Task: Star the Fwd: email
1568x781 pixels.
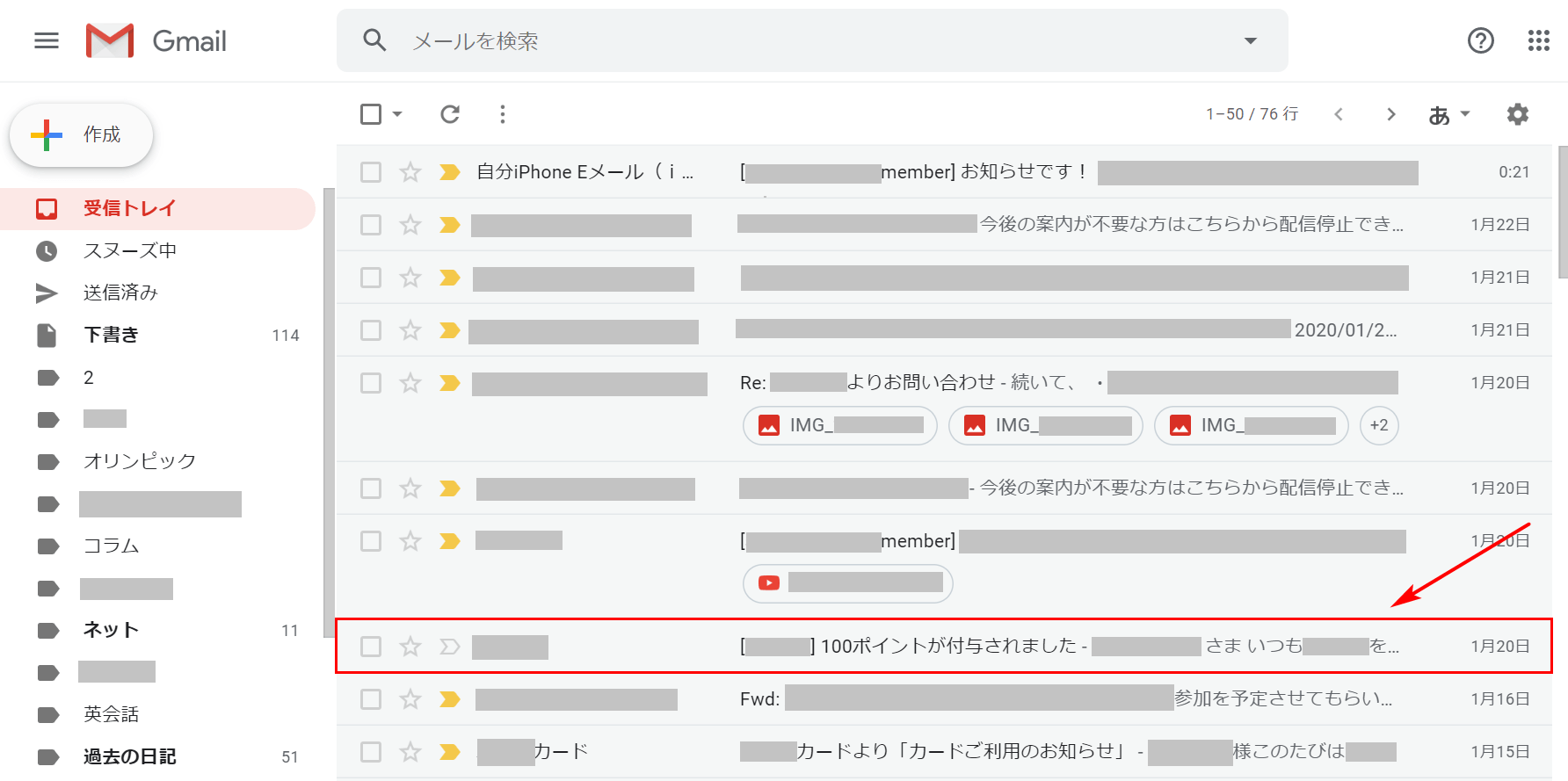Action: point(410,699)
